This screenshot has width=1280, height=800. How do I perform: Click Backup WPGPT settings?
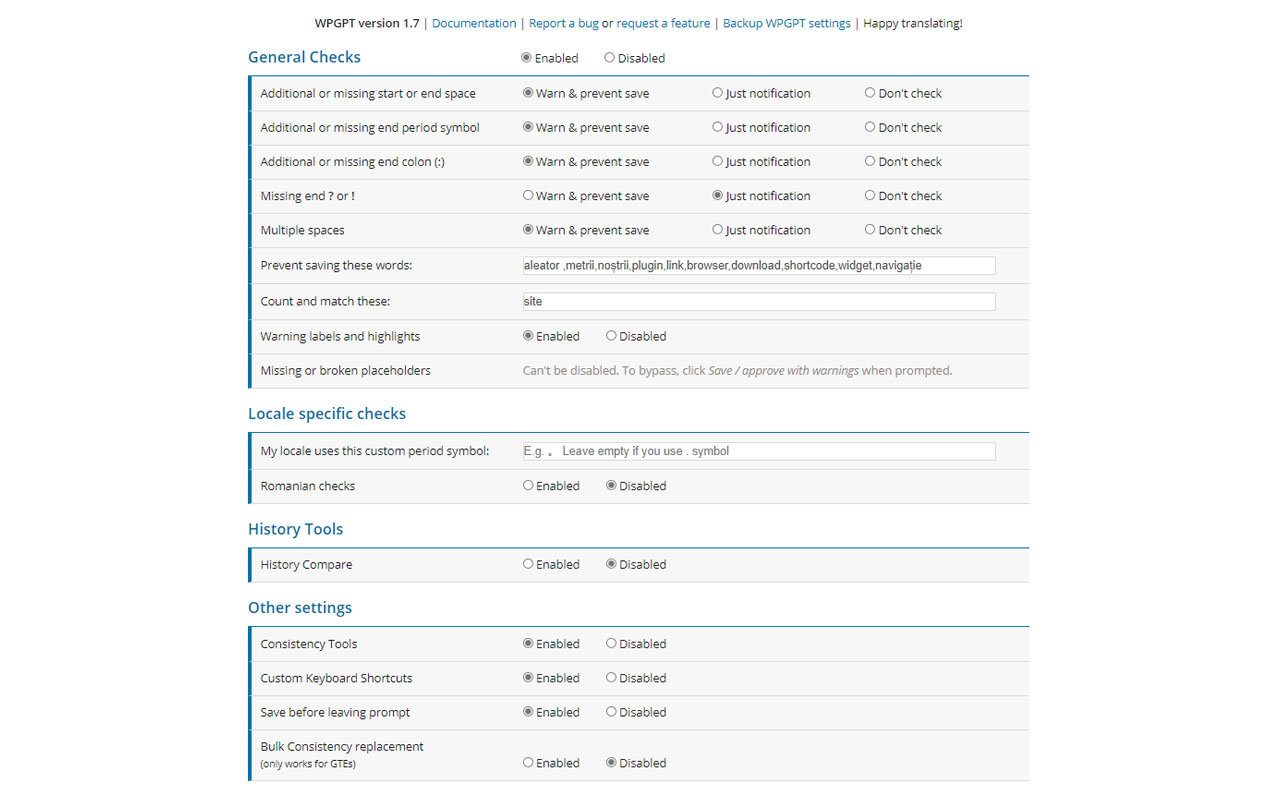tap(786, 22)
